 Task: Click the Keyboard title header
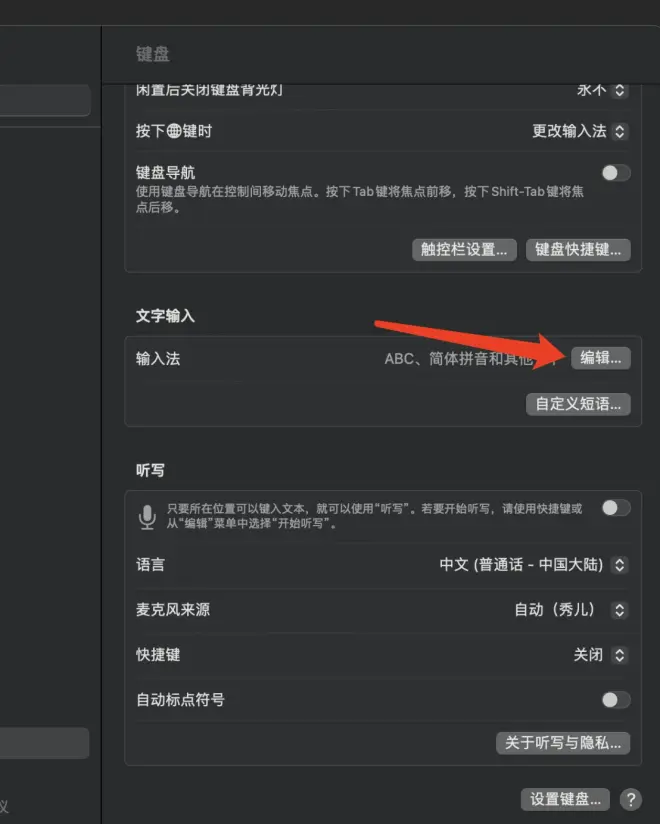153,54
